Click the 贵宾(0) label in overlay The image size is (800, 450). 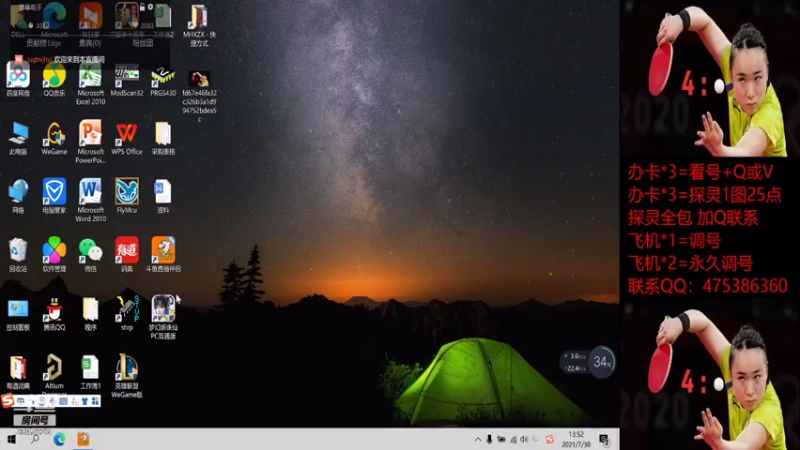tap(90, 43)
